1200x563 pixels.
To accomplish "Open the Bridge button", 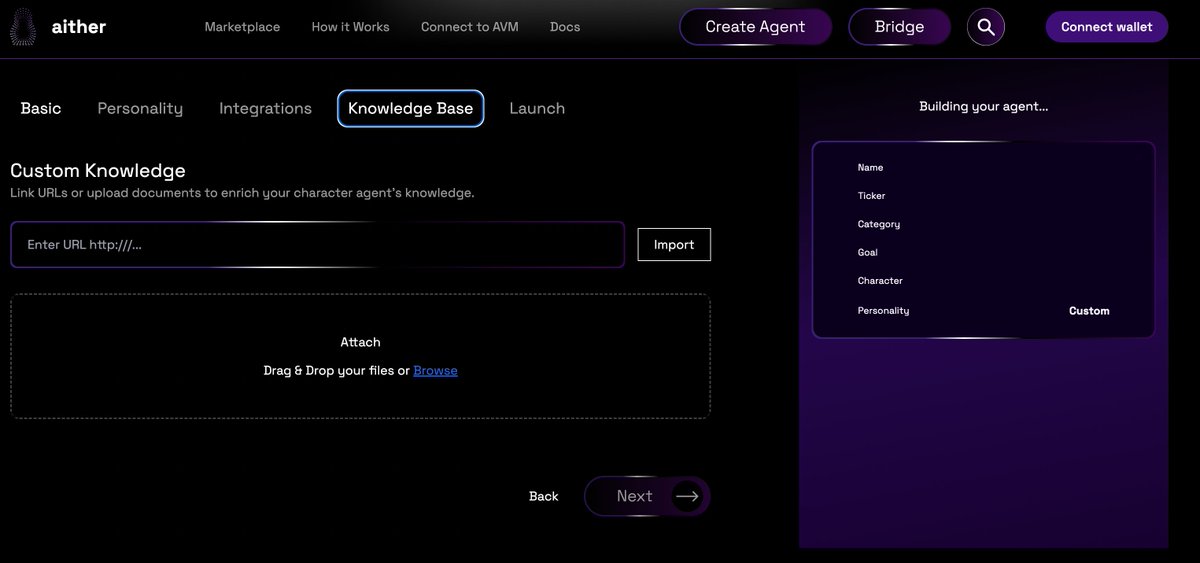I will (899, 27).
